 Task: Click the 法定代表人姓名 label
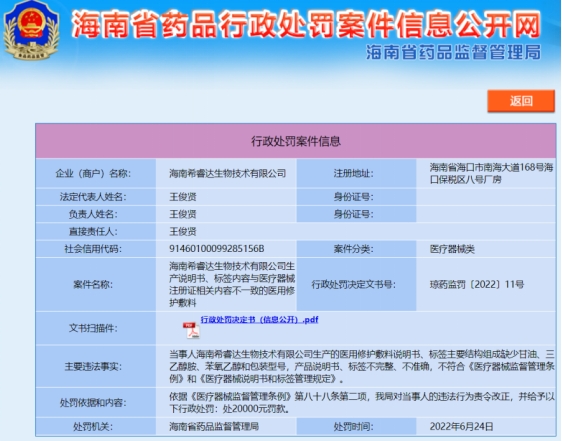(x=93, y=197)
